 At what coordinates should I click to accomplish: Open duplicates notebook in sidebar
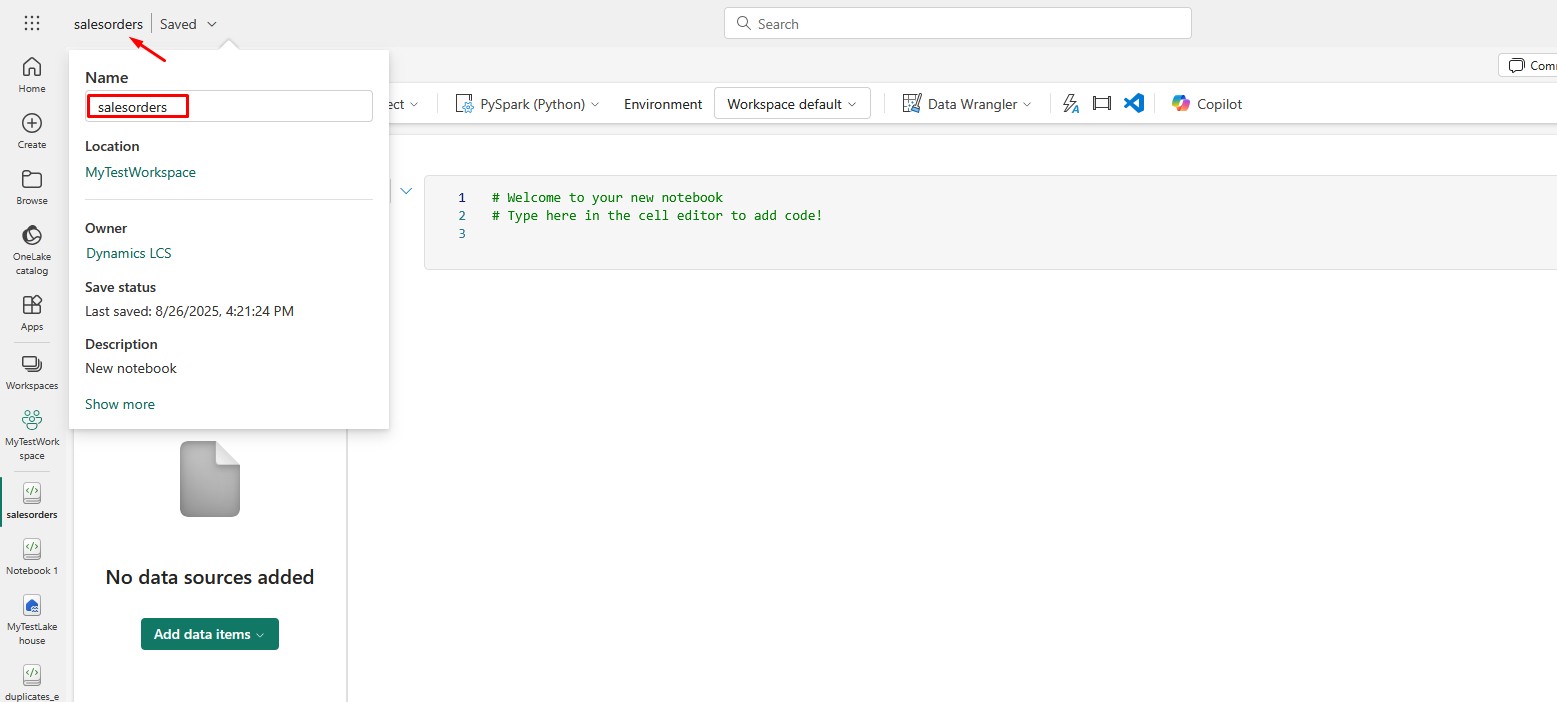32,682
